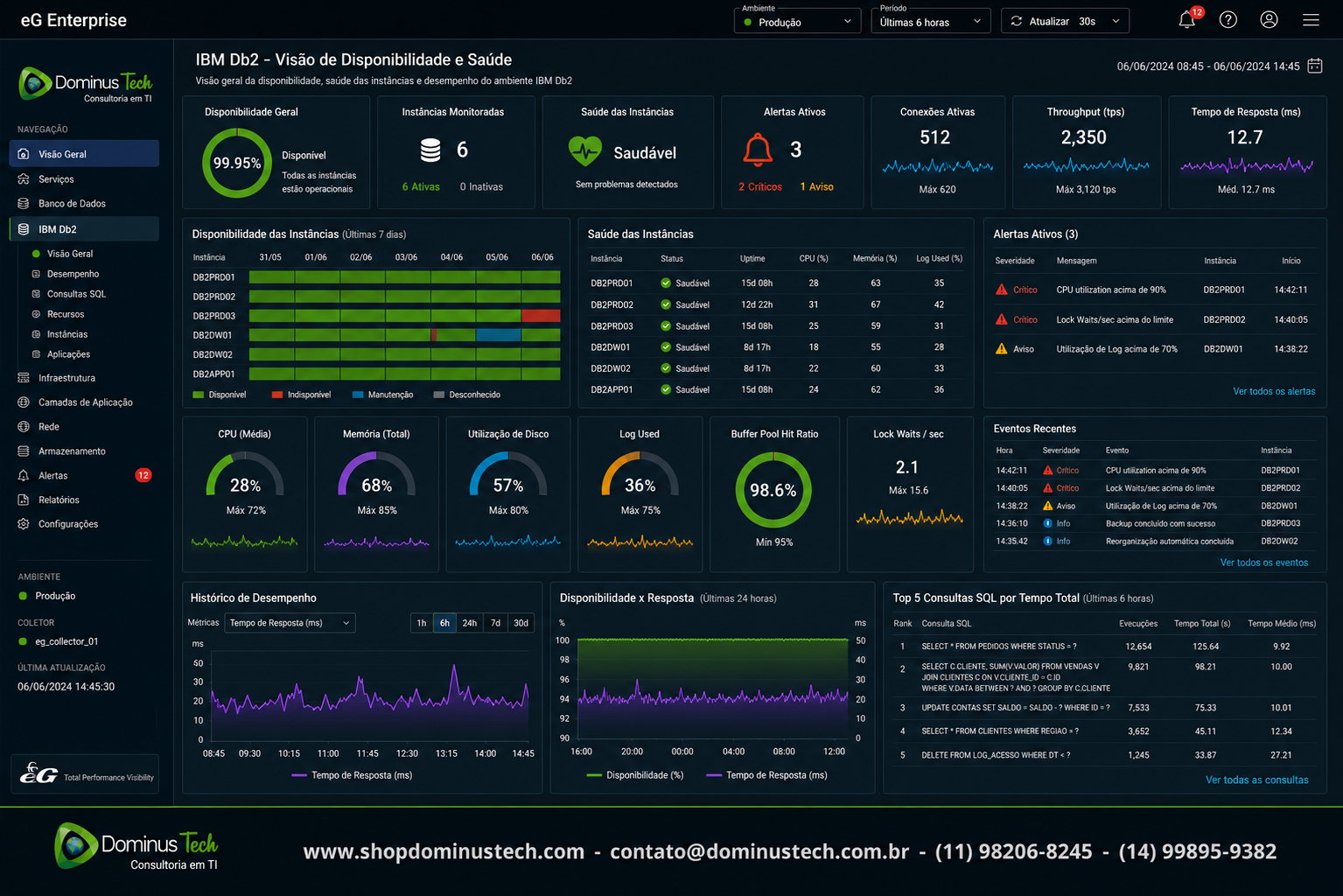This screenshot has width=1343, height=896.
Task: Click the Visão Geral monitor icon in navigation
Action: [x=24, y=154]
